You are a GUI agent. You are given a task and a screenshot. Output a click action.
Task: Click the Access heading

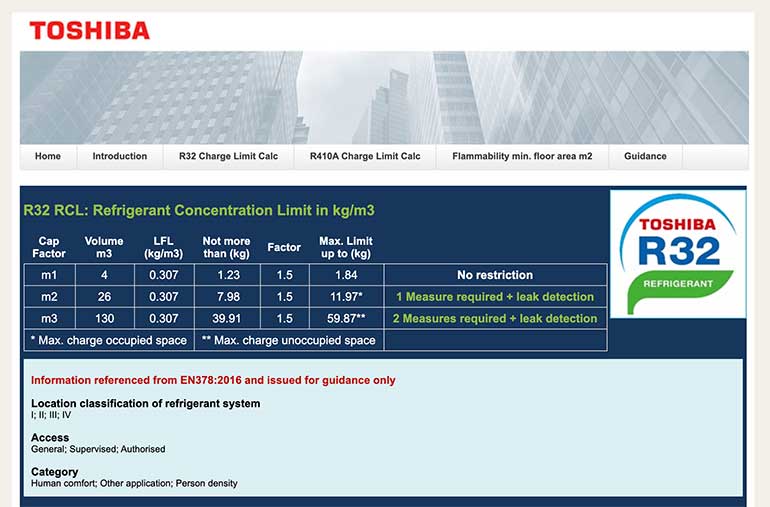pyautogui.click(x=50, y=437)
